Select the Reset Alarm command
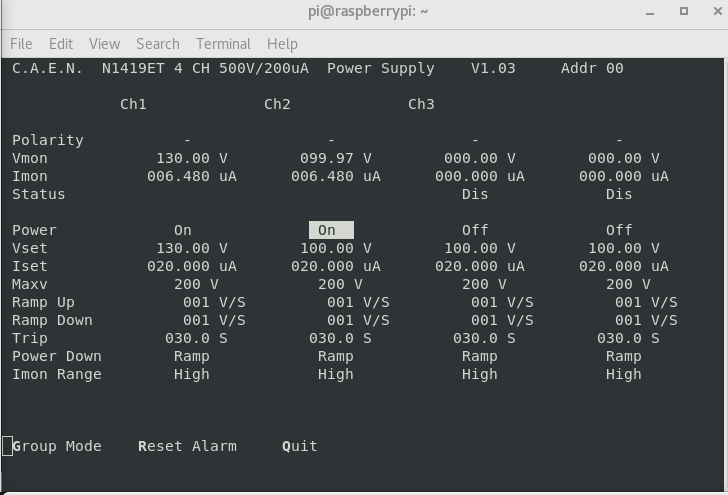This screenshot has width=728, height=495. pyautogui.click(x=187, y=446)
